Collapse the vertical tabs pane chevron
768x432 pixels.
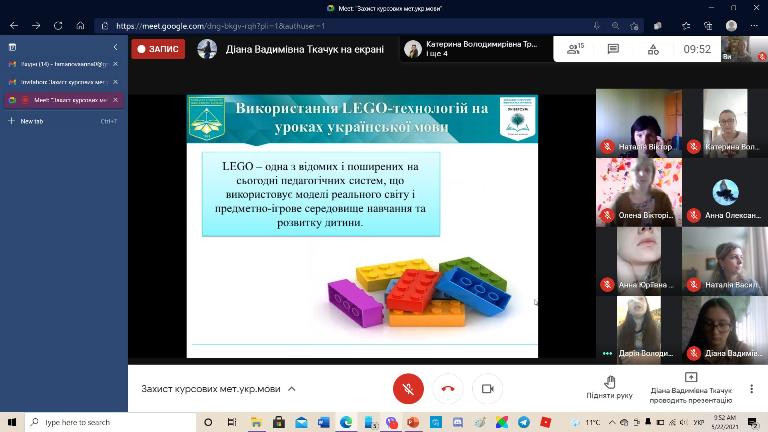[x=116, y=47]
